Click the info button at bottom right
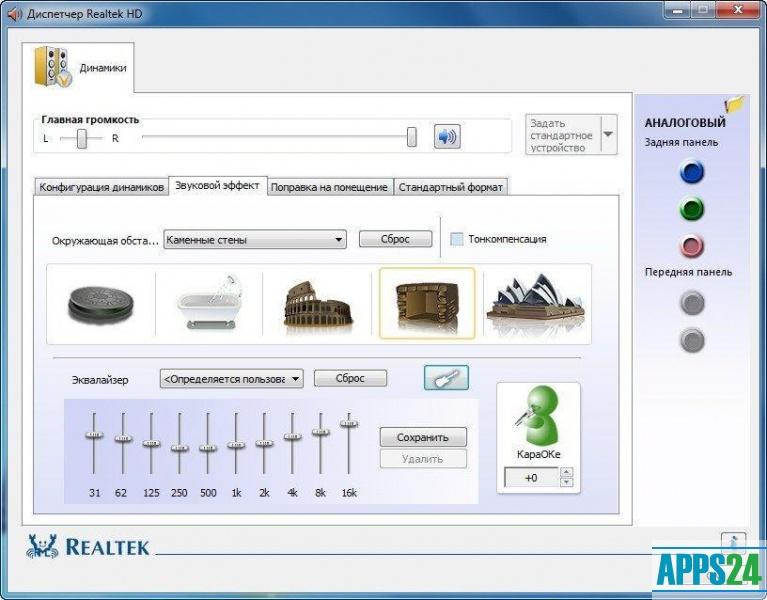The image size is (767, 600). point(733,541)
